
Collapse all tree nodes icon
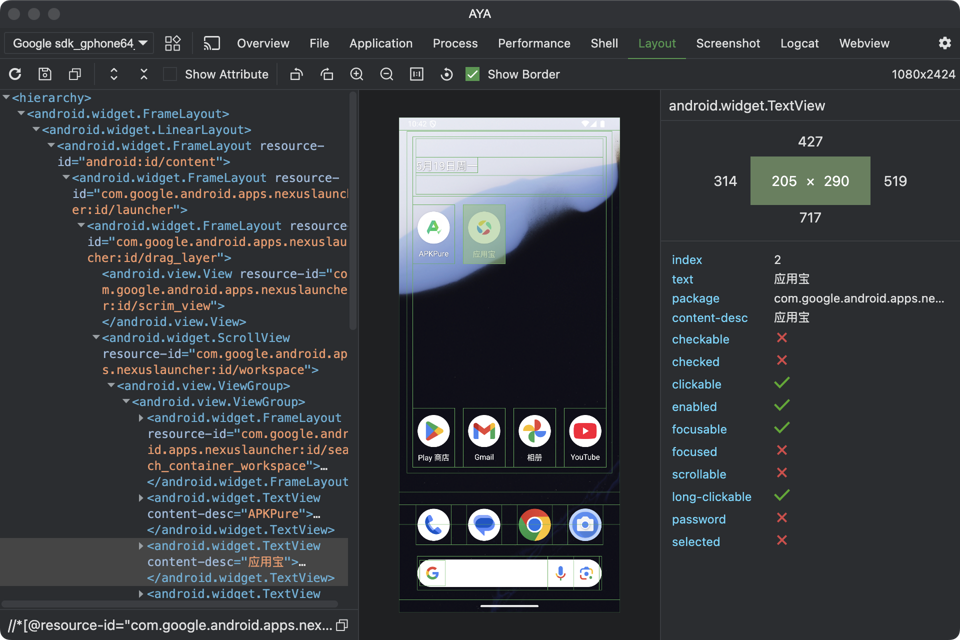(144, 74)
